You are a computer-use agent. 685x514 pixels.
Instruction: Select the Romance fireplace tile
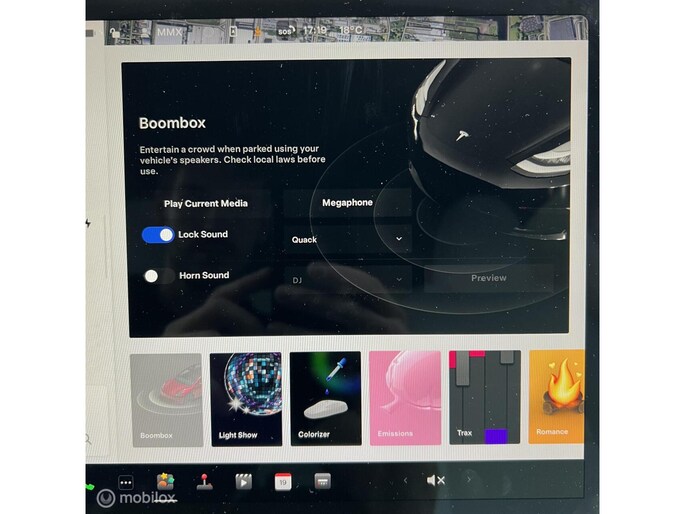(557, 398)
